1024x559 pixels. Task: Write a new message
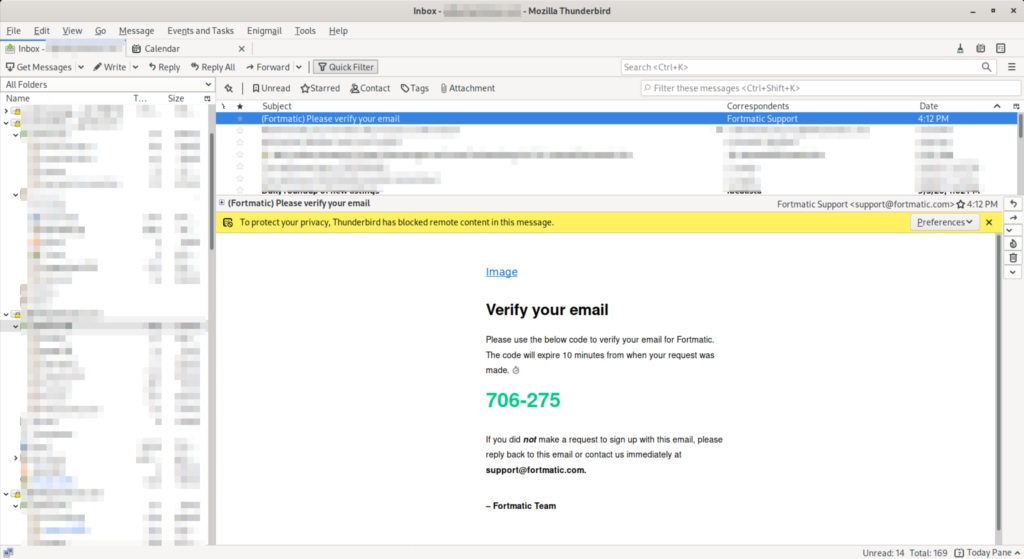(109, 67)
